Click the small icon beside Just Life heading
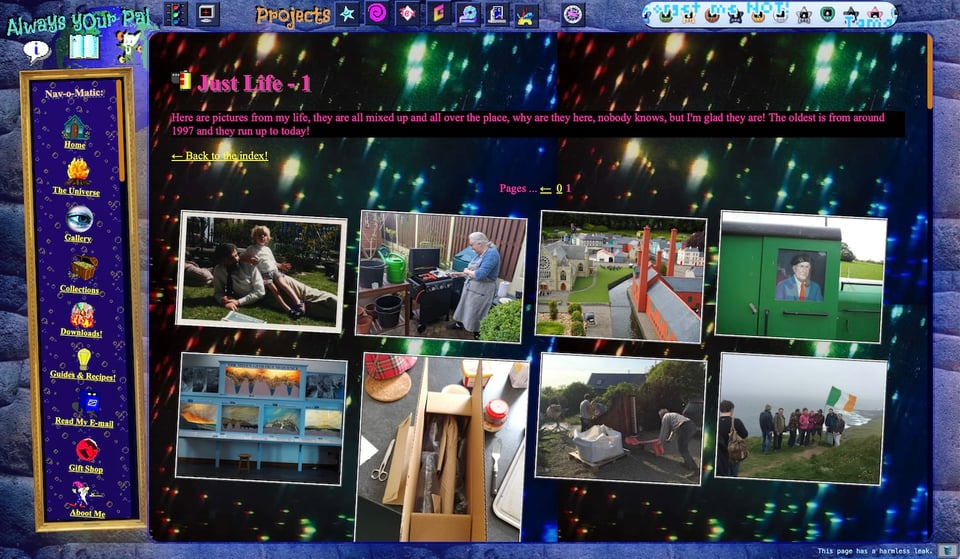 click(x=181, y=81)
